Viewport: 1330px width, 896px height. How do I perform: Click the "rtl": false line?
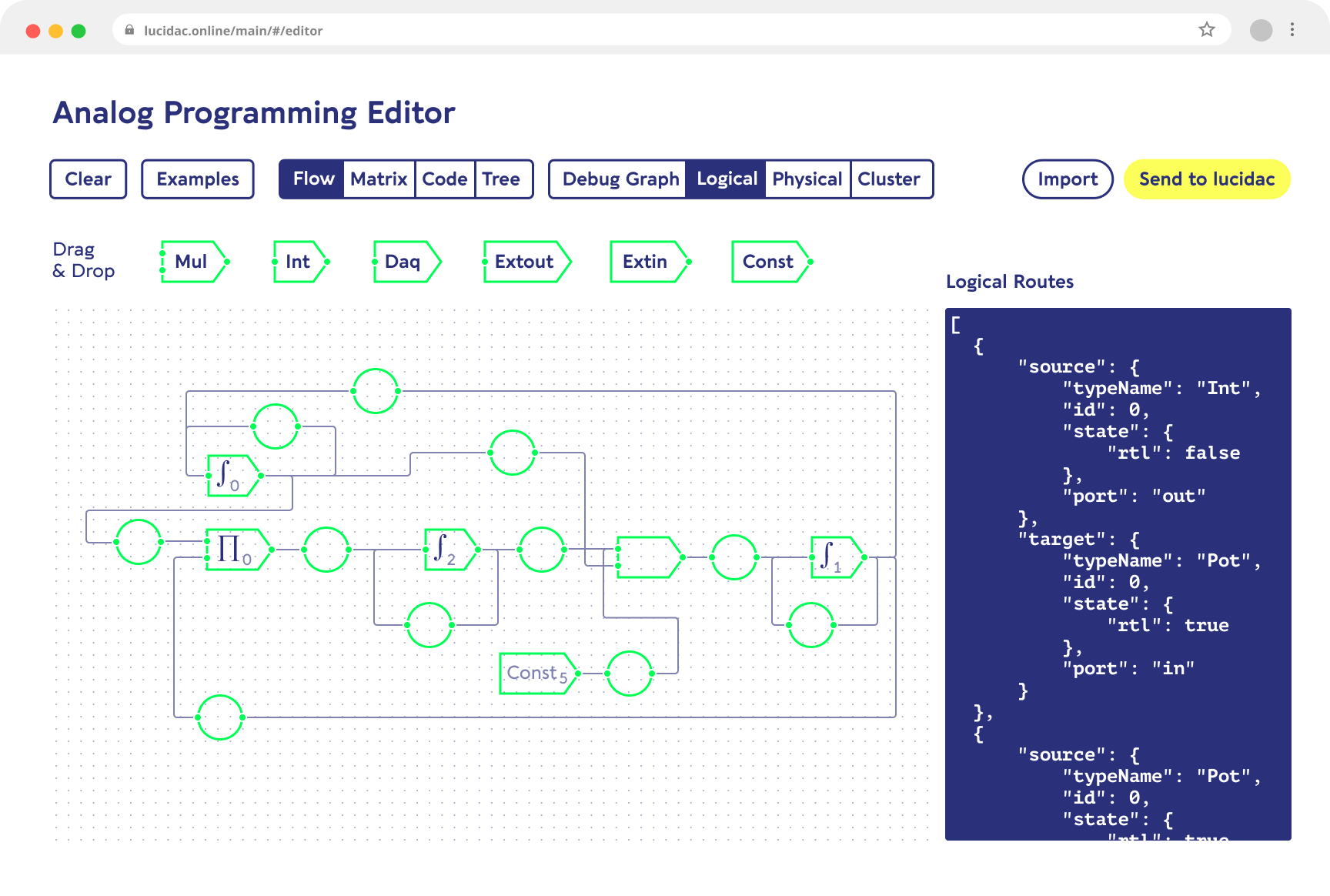tap(1174, 453)
